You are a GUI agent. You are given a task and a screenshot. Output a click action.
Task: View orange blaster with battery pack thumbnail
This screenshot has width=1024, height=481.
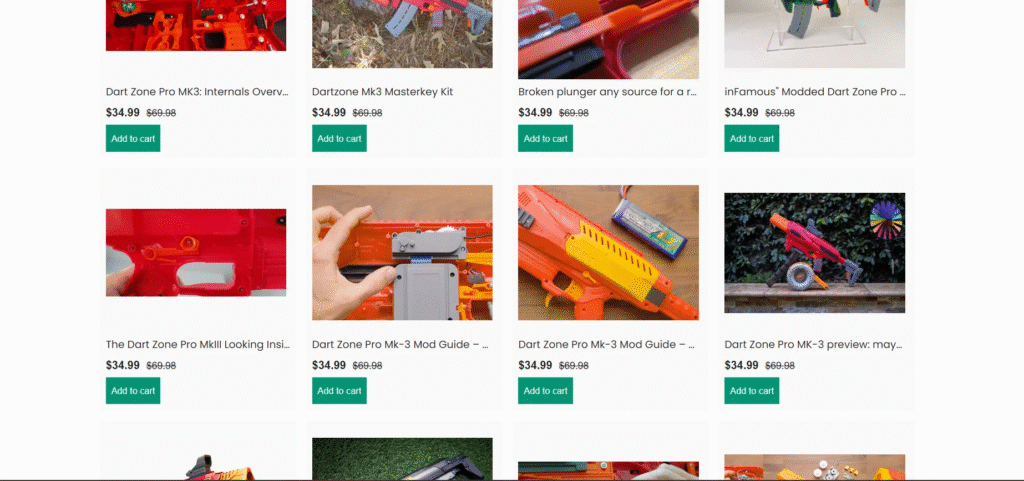click(x=608, y=253)
